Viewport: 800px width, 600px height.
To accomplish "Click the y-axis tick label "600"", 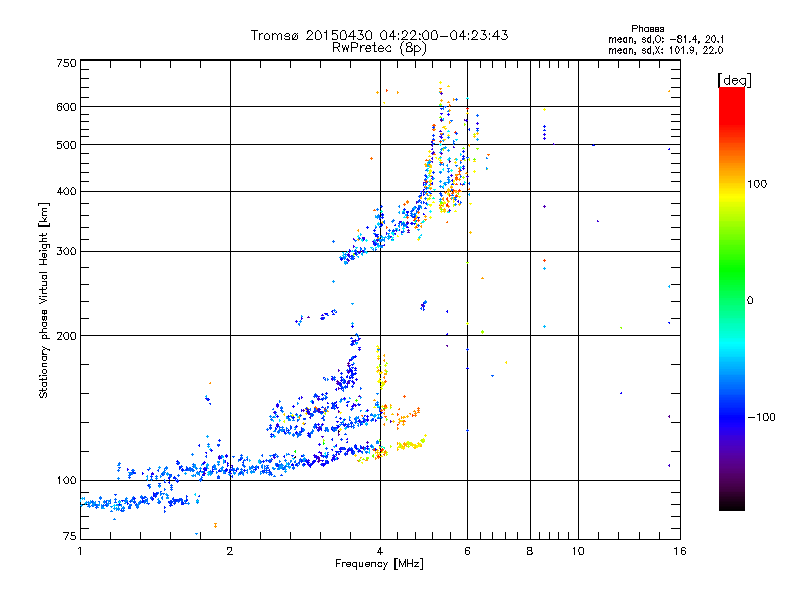I will click(x=66, y=107).
